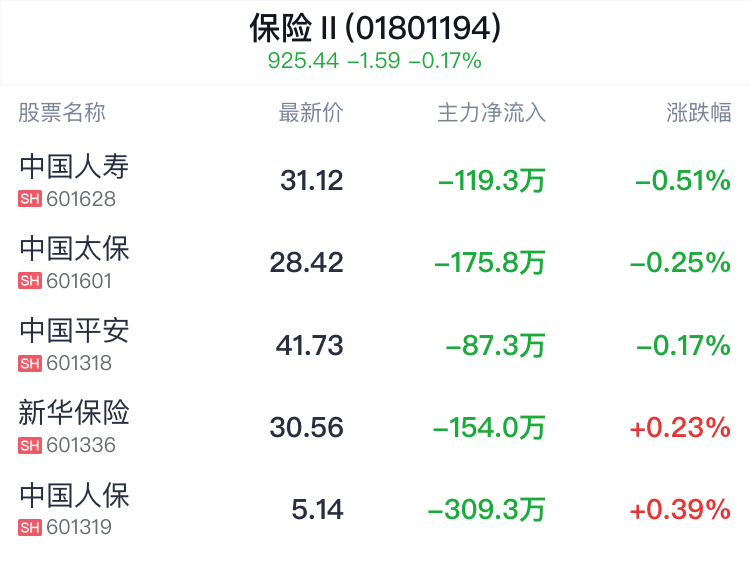Open 中国人寿 stock row
The height and width of the screenshot is (564, 750).
coord(375,180)
